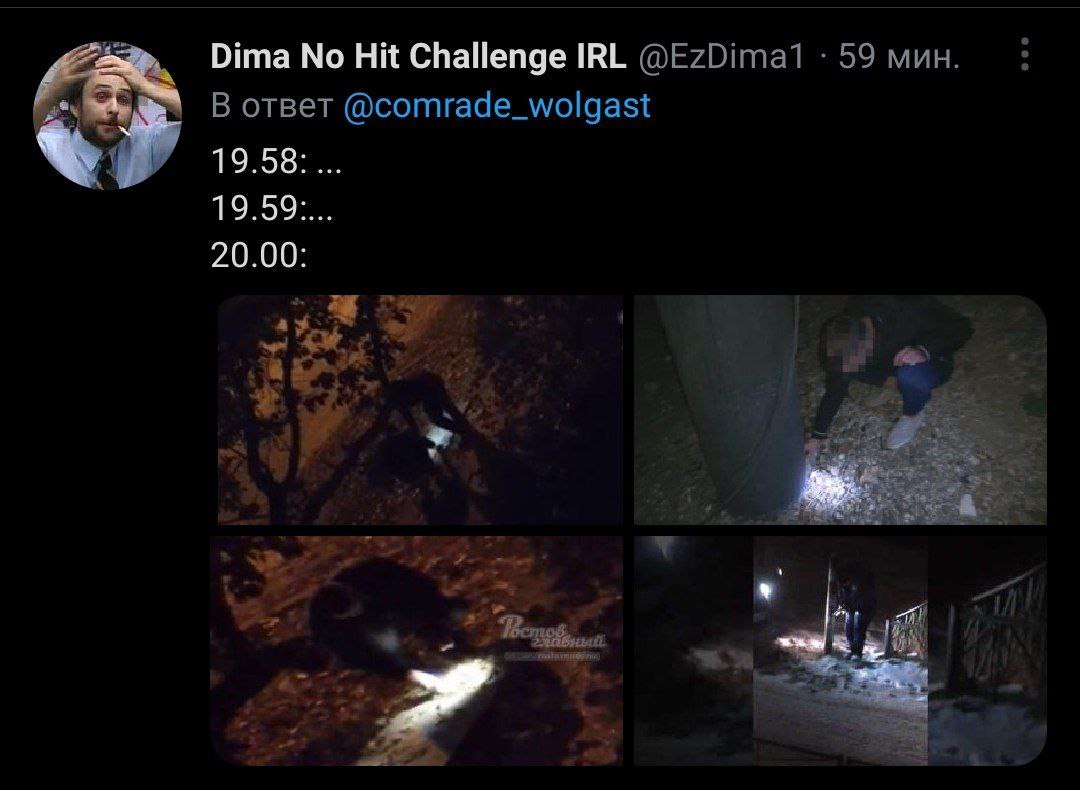Open the Dima No Hit Challenge IRL profile name
The height and width of the screenshot is (790, 1080).
(418, 56)
